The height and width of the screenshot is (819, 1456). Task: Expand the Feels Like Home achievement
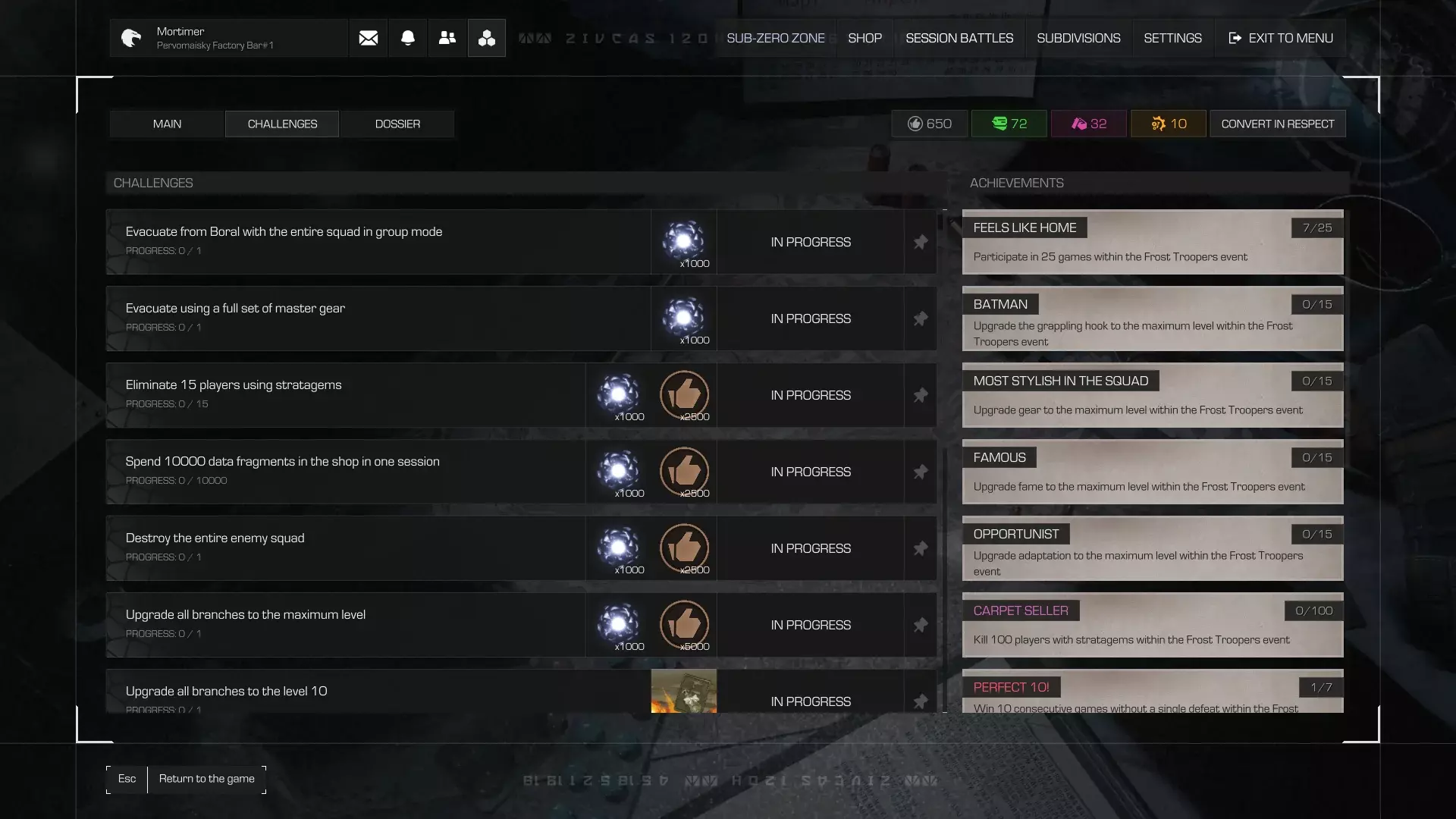pyautogui.click(x=1153, y=242)
